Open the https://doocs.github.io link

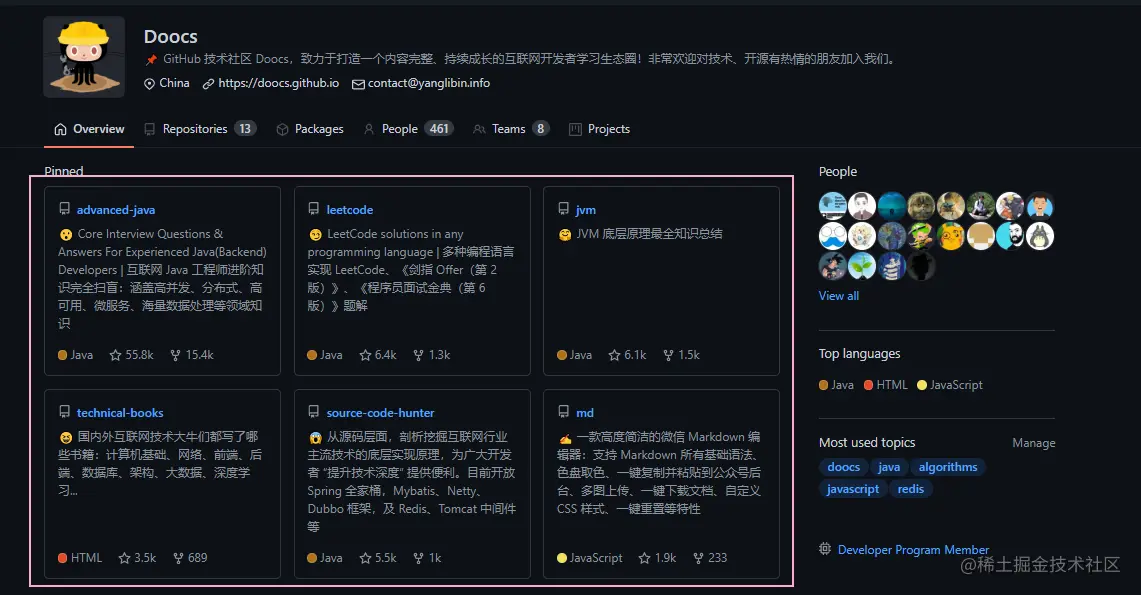click(x=279, y=83)
